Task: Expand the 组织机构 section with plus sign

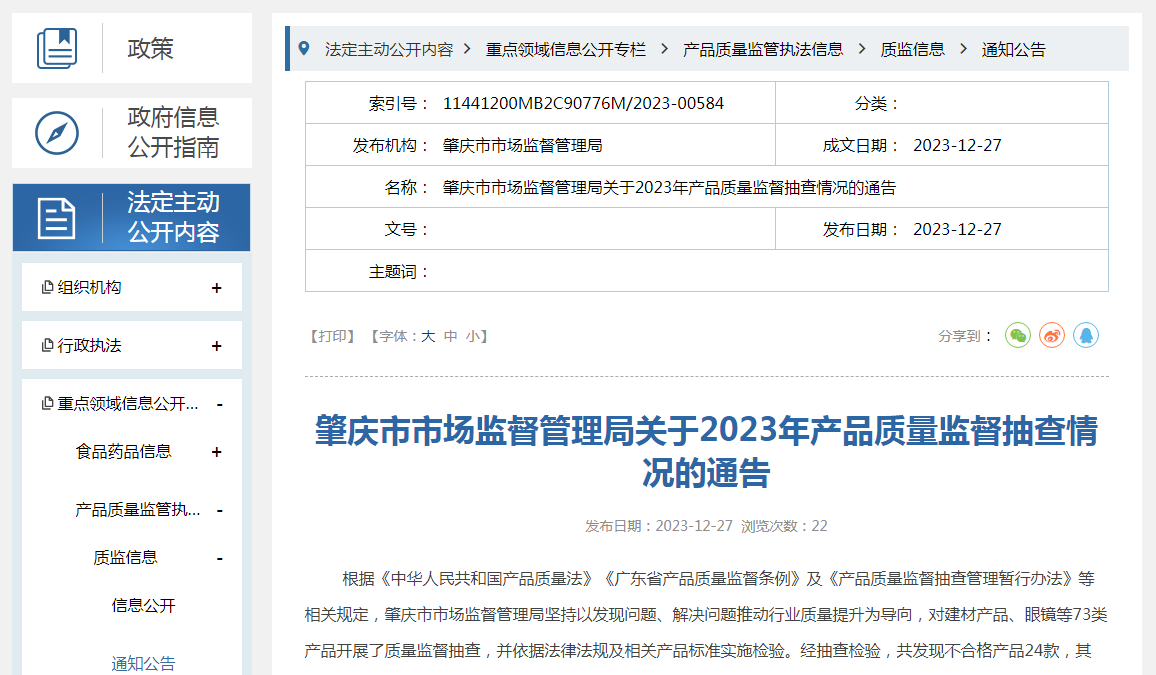Action: 217,288
